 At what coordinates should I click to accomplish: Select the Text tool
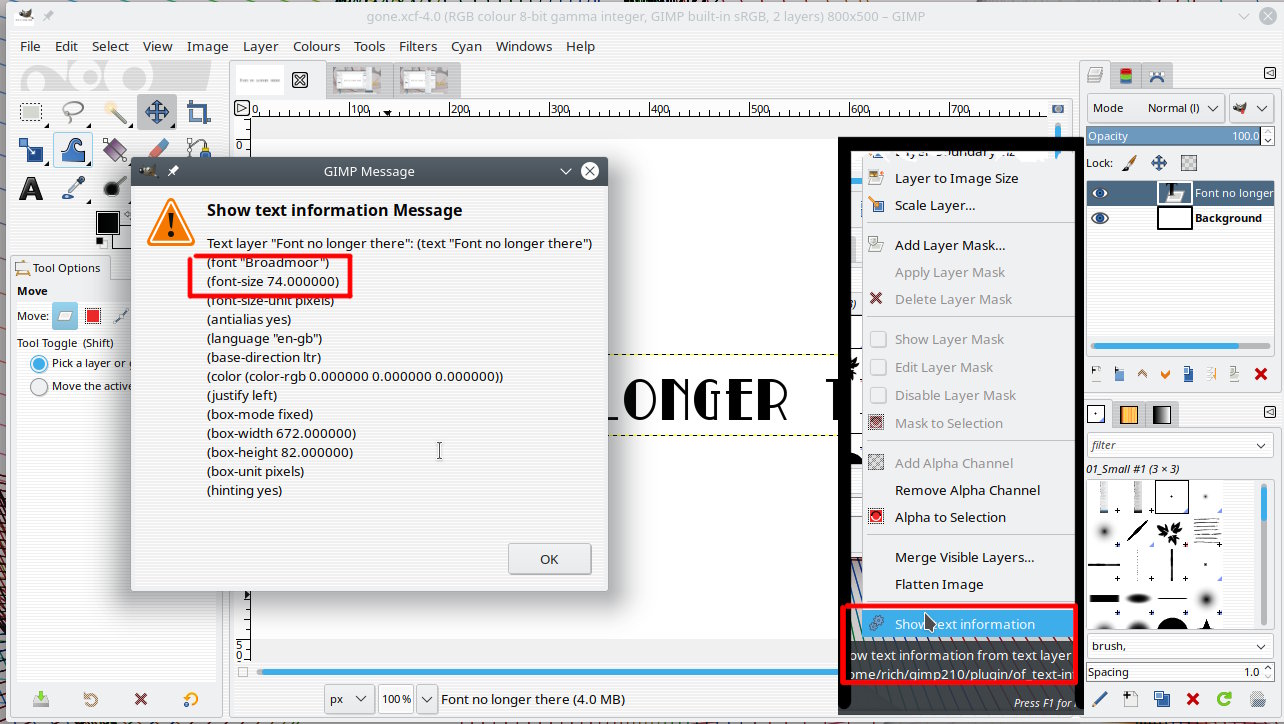point(32,188)
